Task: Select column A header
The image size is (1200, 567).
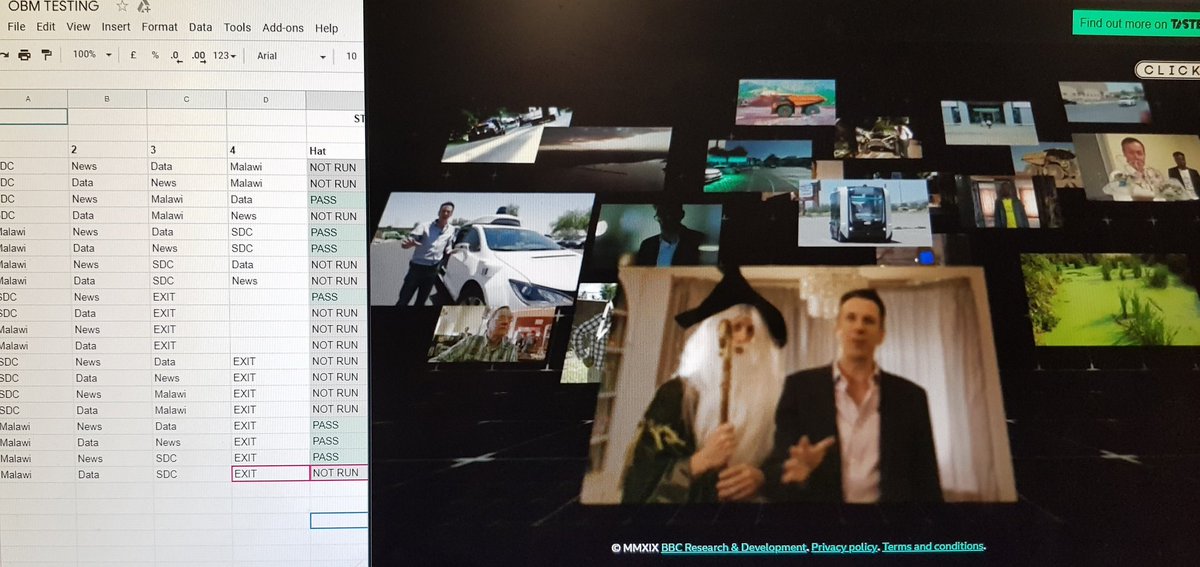Action: tap(28, 98)
